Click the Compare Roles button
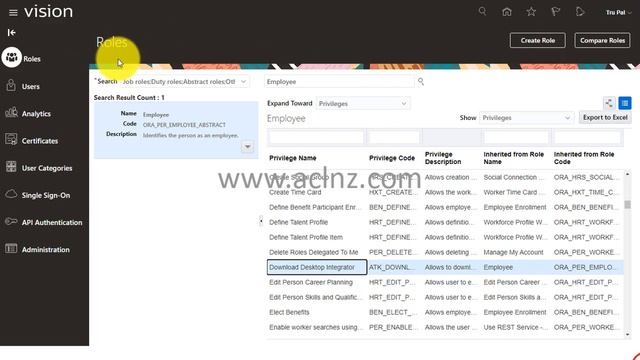This screenshot has height=360, width=640. coord(602,40)
